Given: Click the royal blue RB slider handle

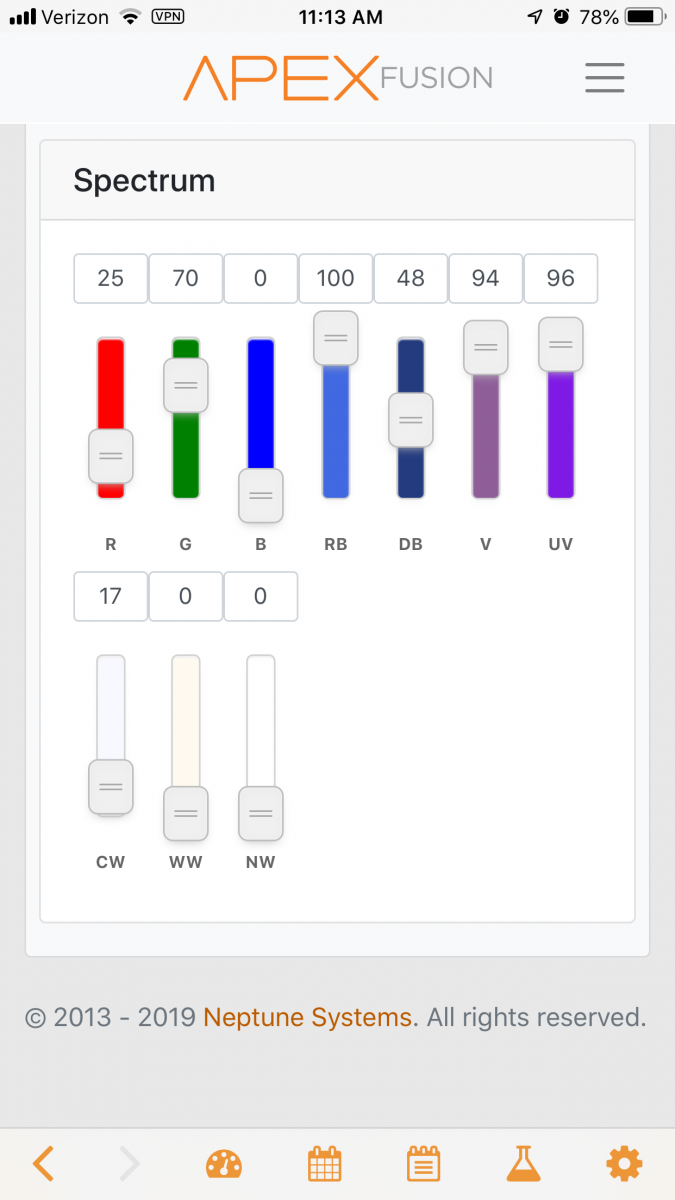Looking at the screenshot, I should 336,338.
